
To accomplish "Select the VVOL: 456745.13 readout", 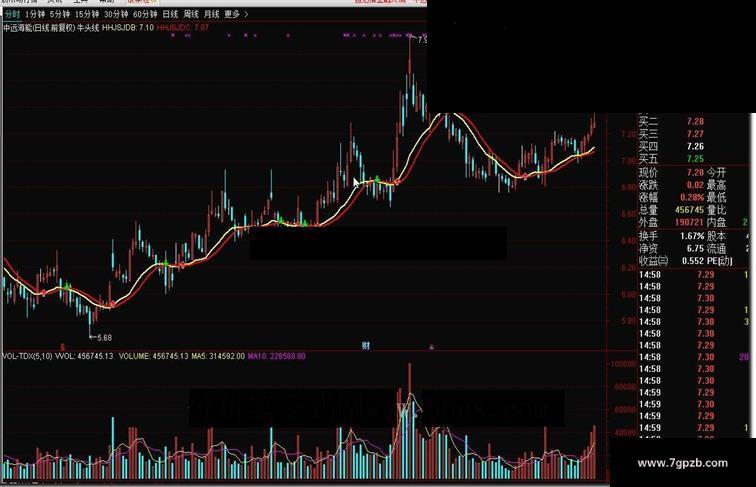I will pyautogui.click(x=84, y=356).
